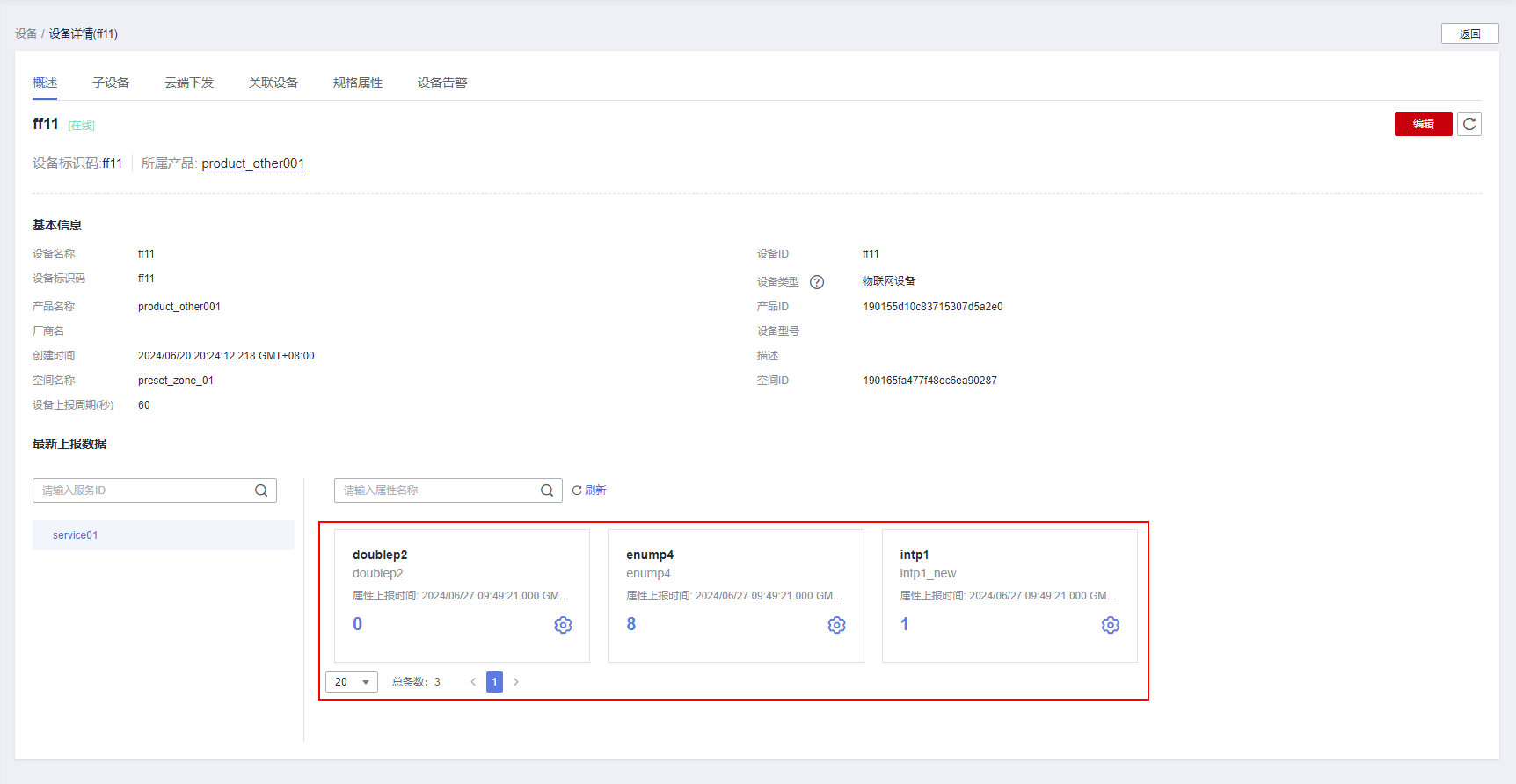Click the red 编辑 button
Image resolution: width=1516 pixels, height=784 pixels.
point(1423,124)
